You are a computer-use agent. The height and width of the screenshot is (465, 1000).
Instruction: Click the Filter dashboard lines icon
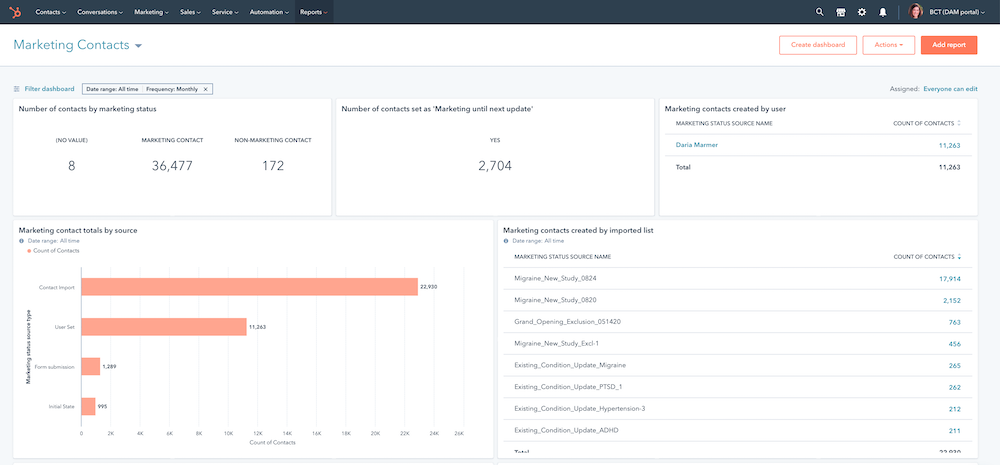pyautogui.click(x=17, y=89)
